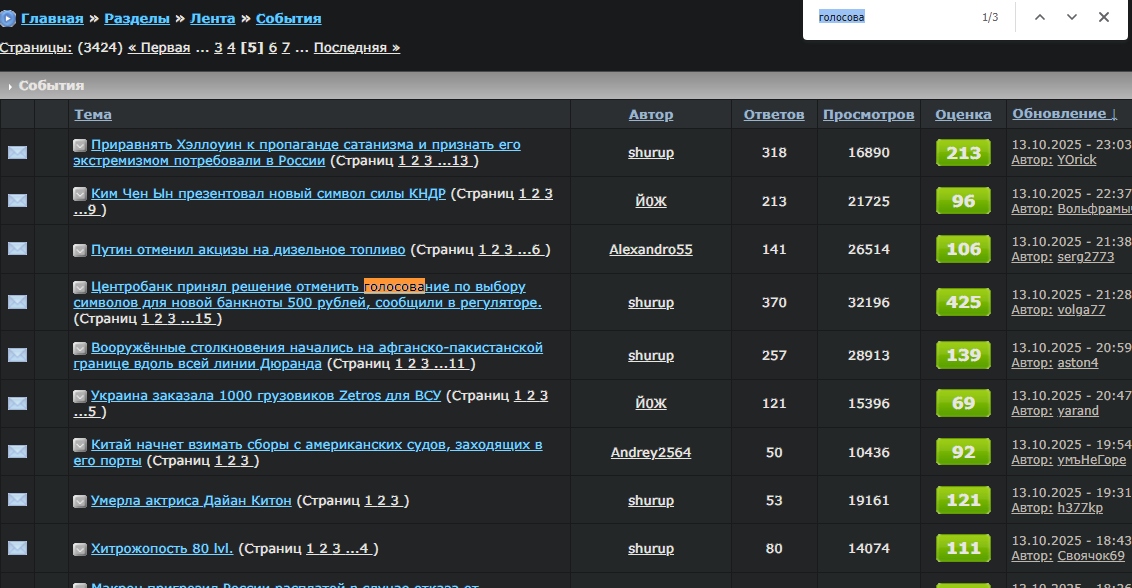Click the find bar search text field

(x=890, y=17)
